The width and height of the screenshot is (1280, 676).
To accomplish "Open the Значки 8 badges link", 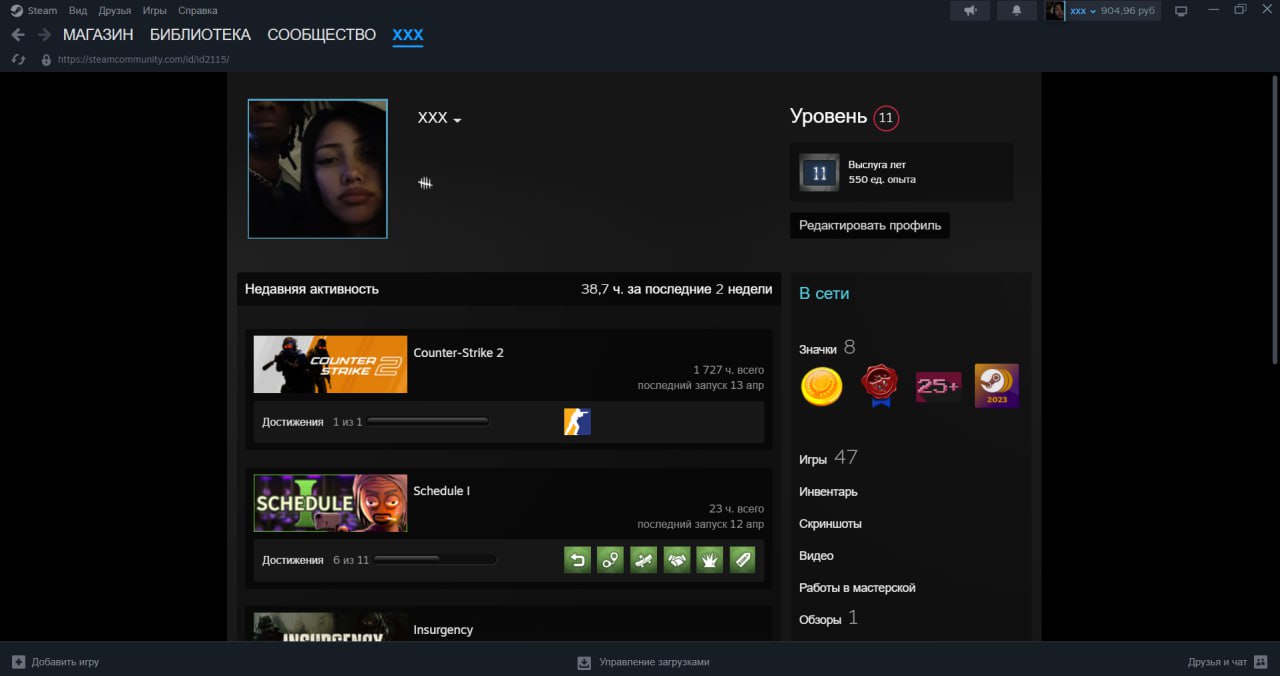I will click(827, 348).
